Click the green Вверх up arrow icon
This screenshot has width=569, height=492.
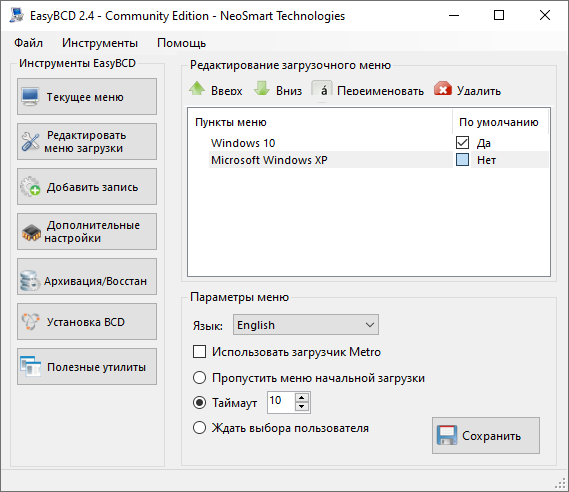(197, 89)
